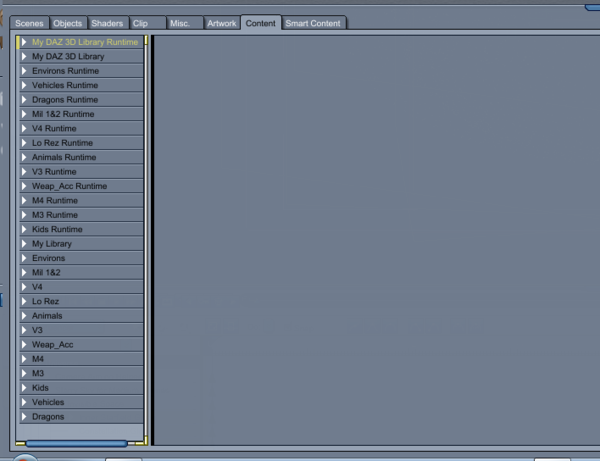Viewport: 600px width, 461px height.
Task: Open the Smart Content tab
Action: [x=313, y=23]
